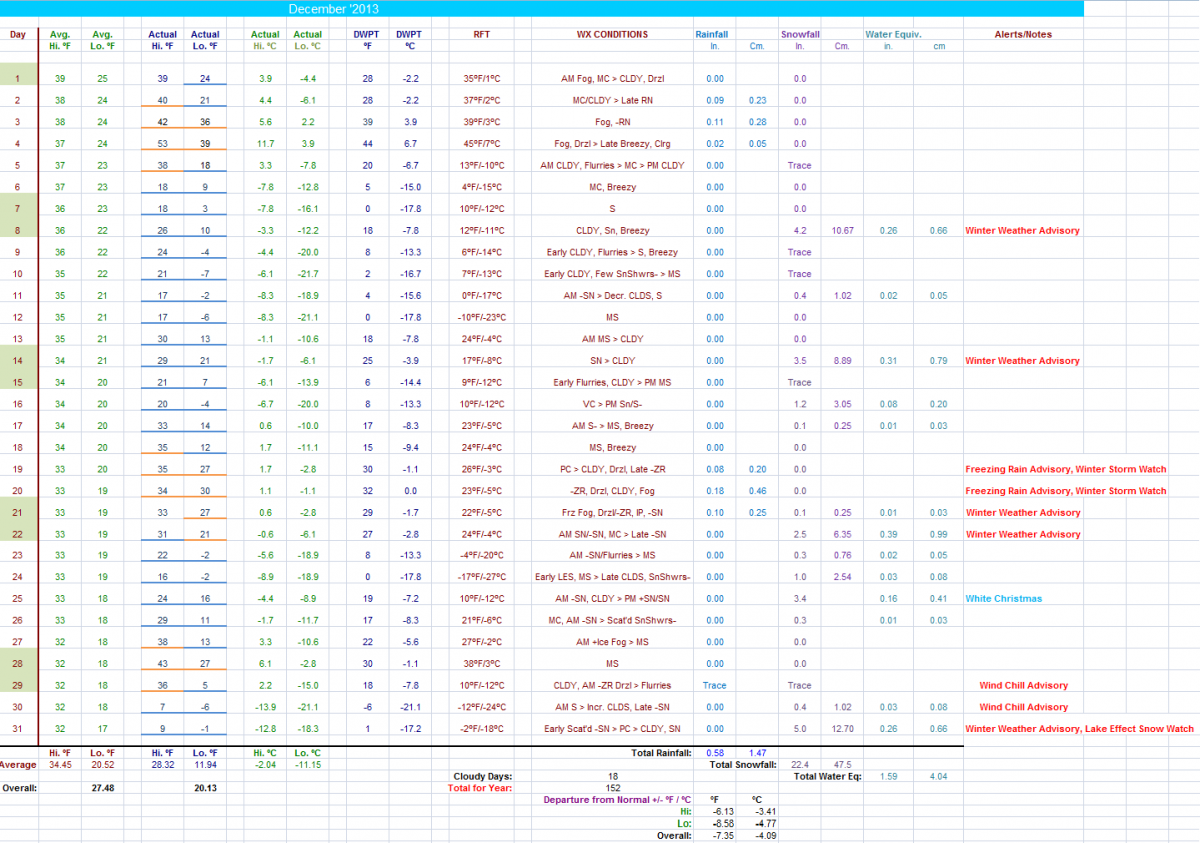Select the green-highlighted Day 14 cell

coord(18,360)
